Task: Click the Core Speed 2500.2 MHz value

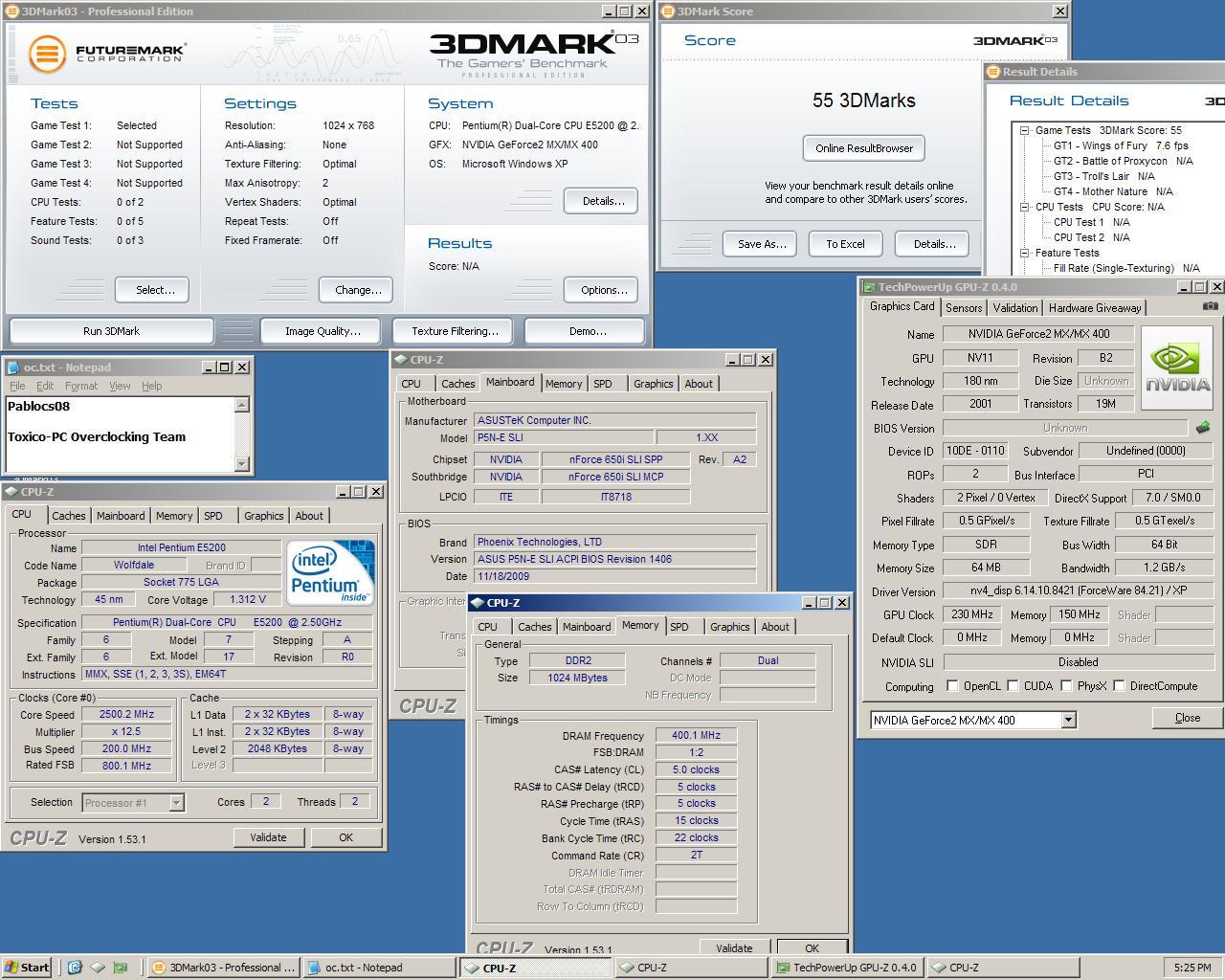Action: coord(126,714)
